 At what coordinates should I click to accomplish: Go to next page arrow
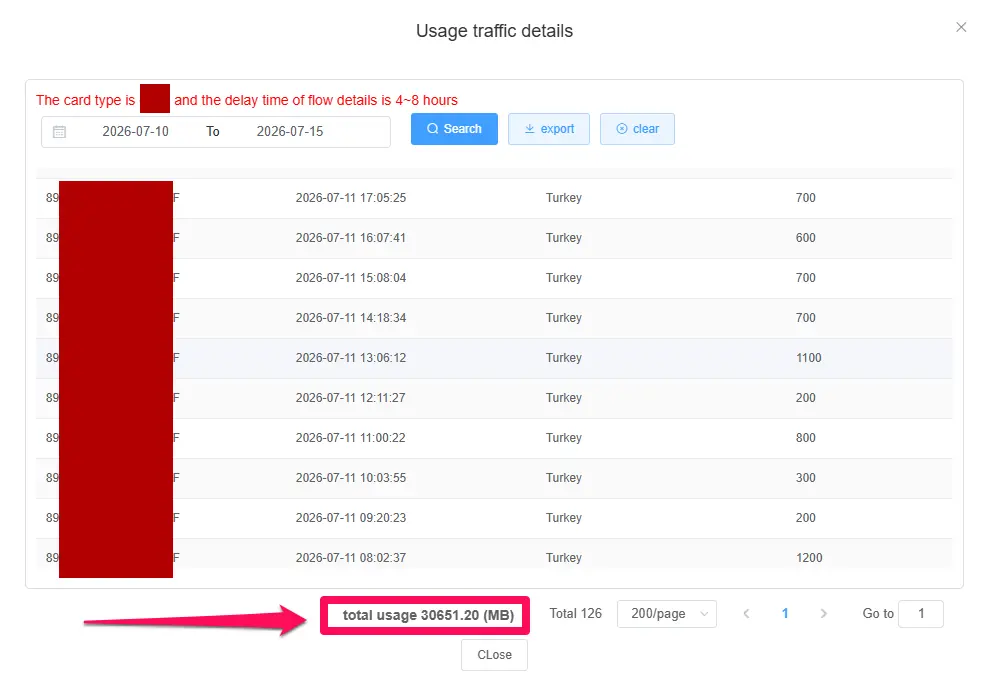pyautogui.click(x=823, y=614)
